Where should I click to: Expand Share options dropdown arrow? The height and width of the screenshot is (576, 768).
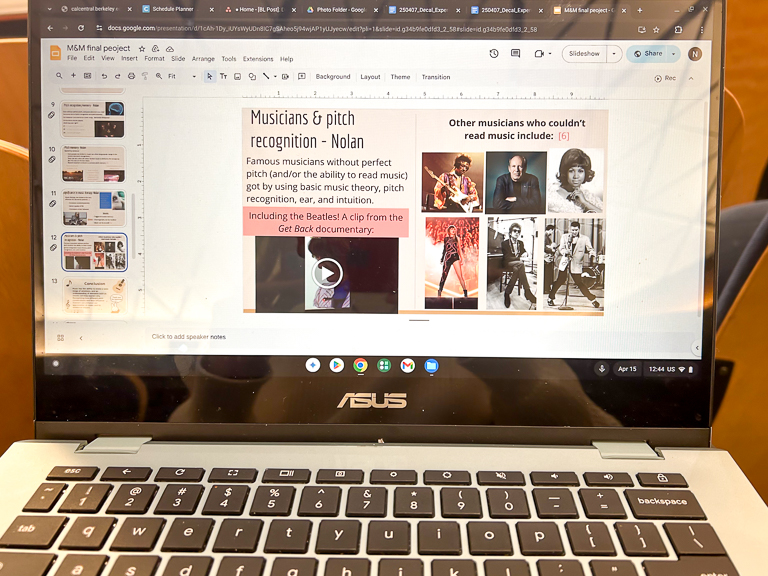point(673,54)
